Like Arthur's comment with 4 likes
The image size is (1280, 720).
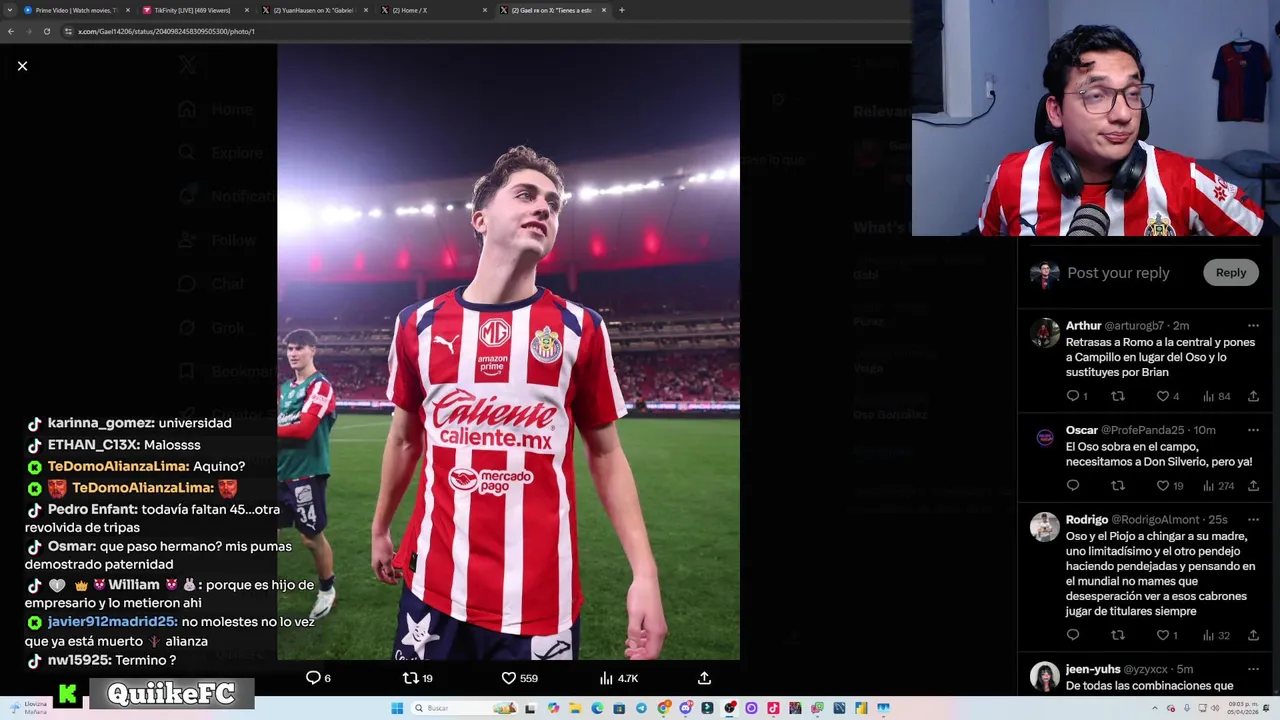pyautogui.click(x=1167, y=396)
